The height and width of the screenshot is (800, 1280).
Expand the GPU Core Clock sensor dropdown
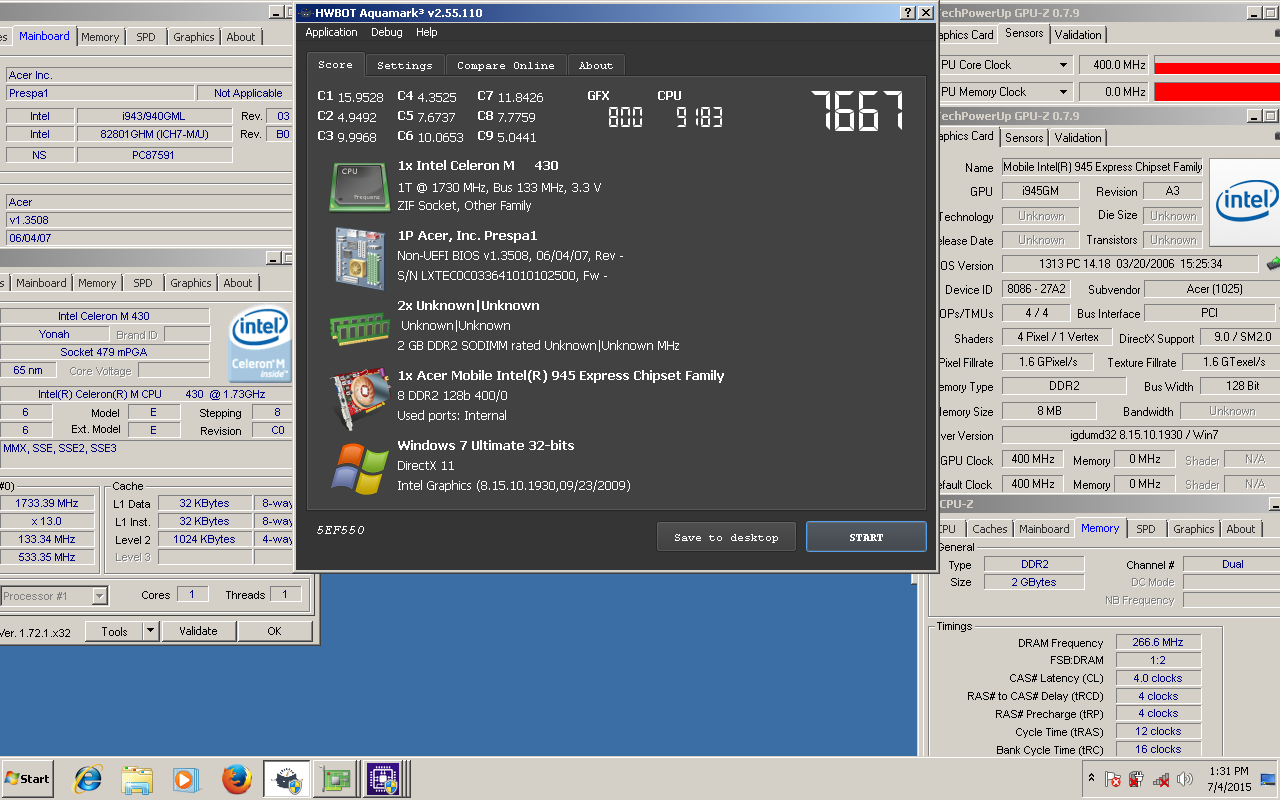click(x=1063, y=65)
